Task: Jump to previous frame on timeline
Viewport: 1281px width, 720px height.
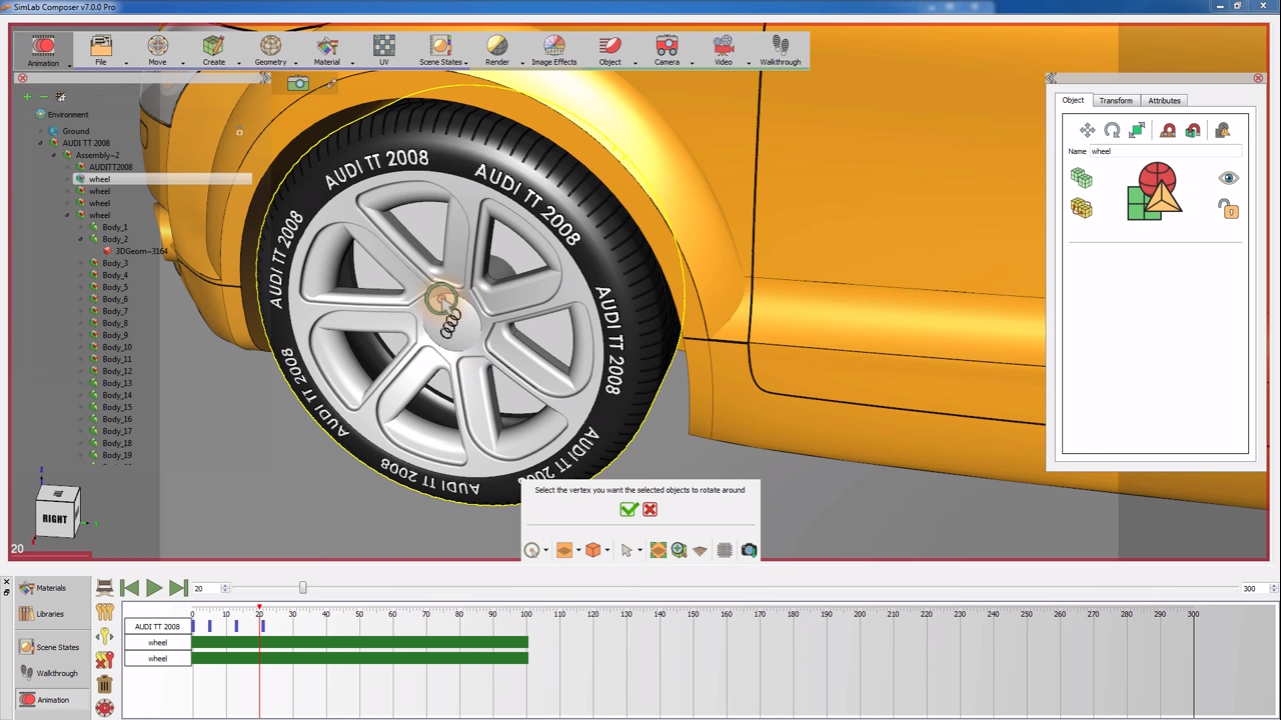Action: coord(129,588)
